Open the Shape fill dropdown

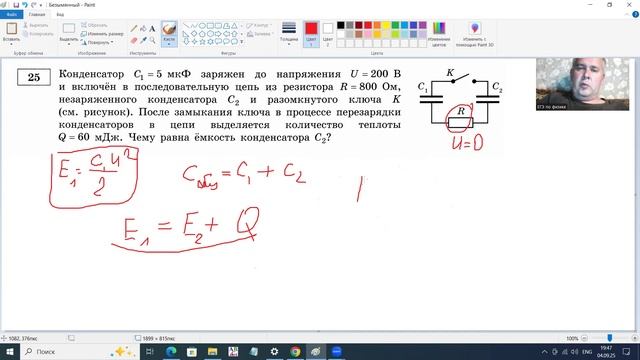tap(260, 34)
